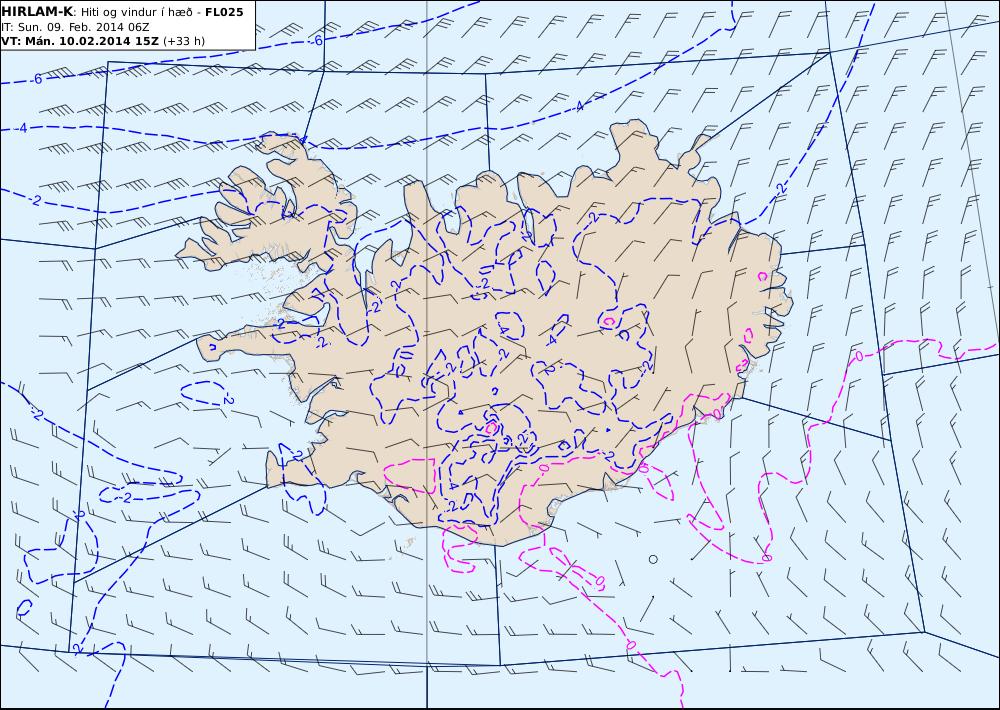The width and height of the screenshot is (1000, 710).
Task: Click the HIRLAM-K model name in the title
Action: (x=37, y=12)
